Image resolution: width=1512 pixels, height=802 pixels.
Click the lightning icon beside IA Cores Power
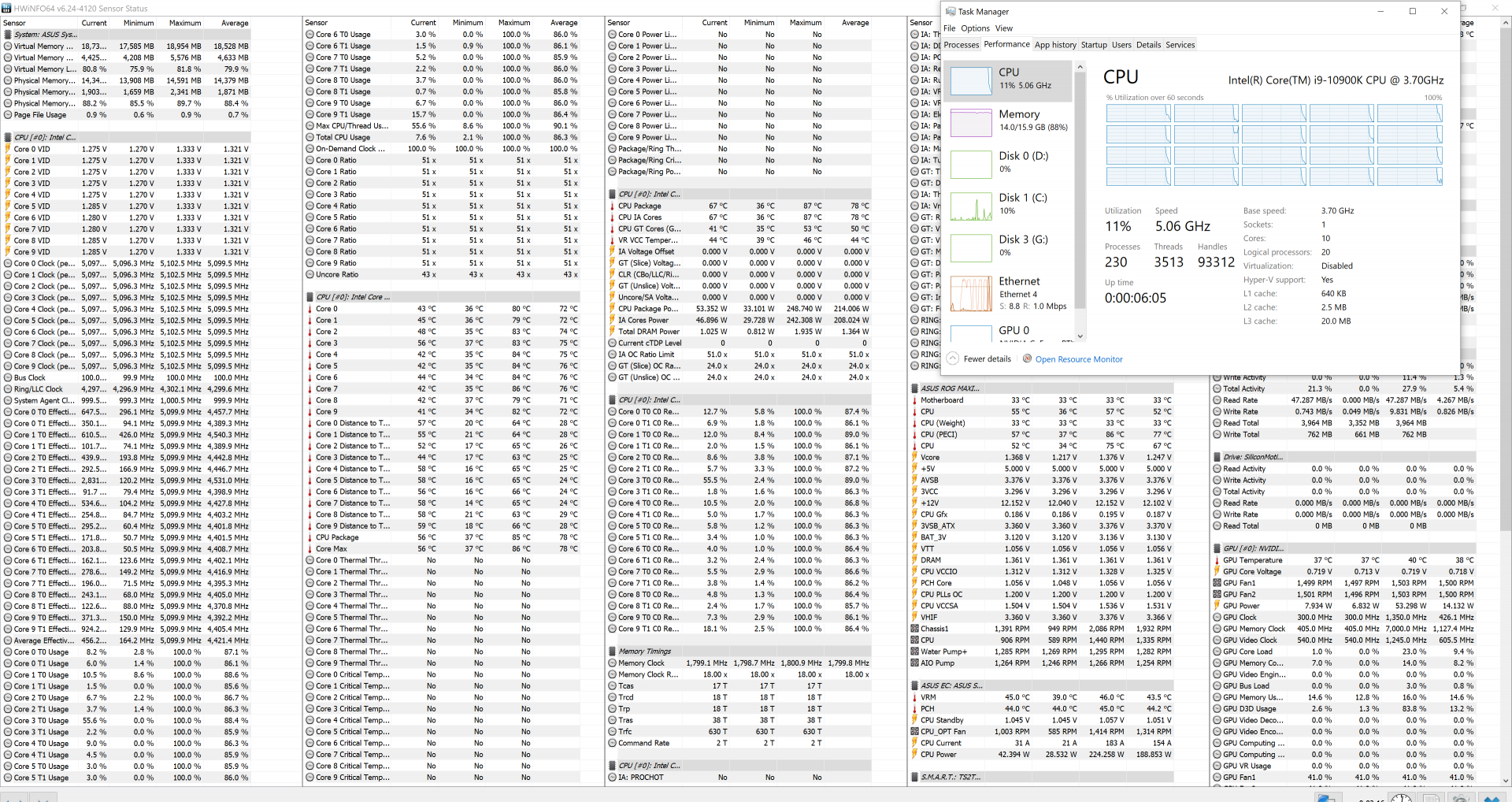coord(613,320)
